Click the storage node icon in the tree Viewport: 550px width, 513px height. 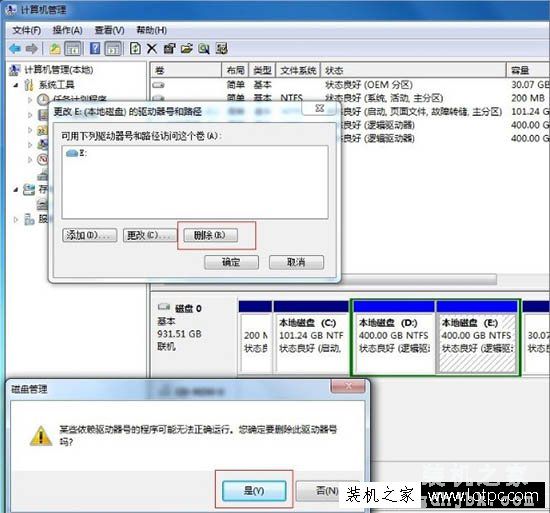coord(29,190)
